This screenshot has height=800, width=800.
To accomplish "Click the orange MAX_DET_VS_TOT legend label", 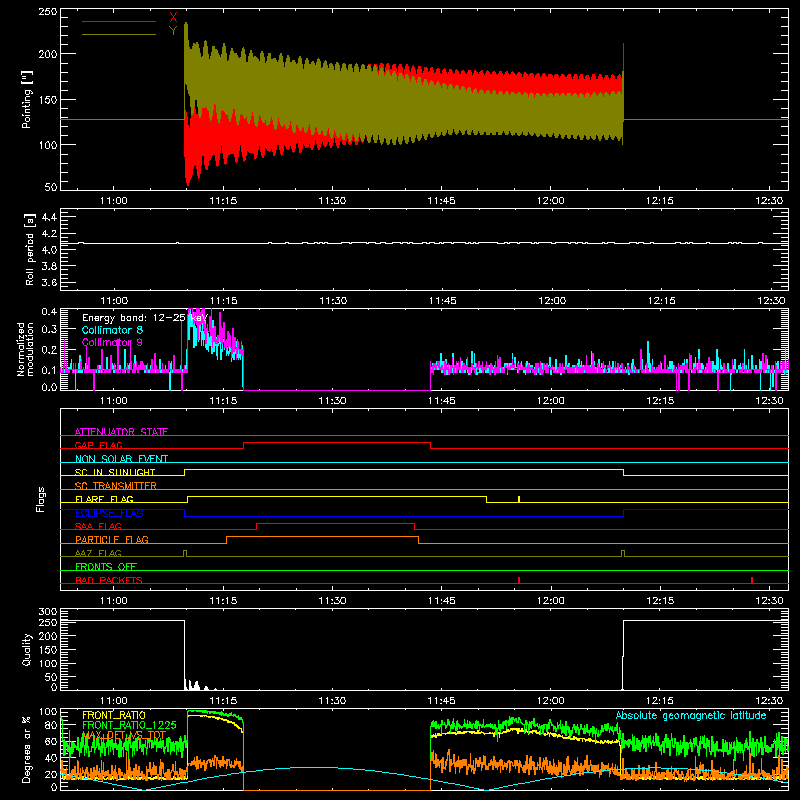I will tap(124, 735).
